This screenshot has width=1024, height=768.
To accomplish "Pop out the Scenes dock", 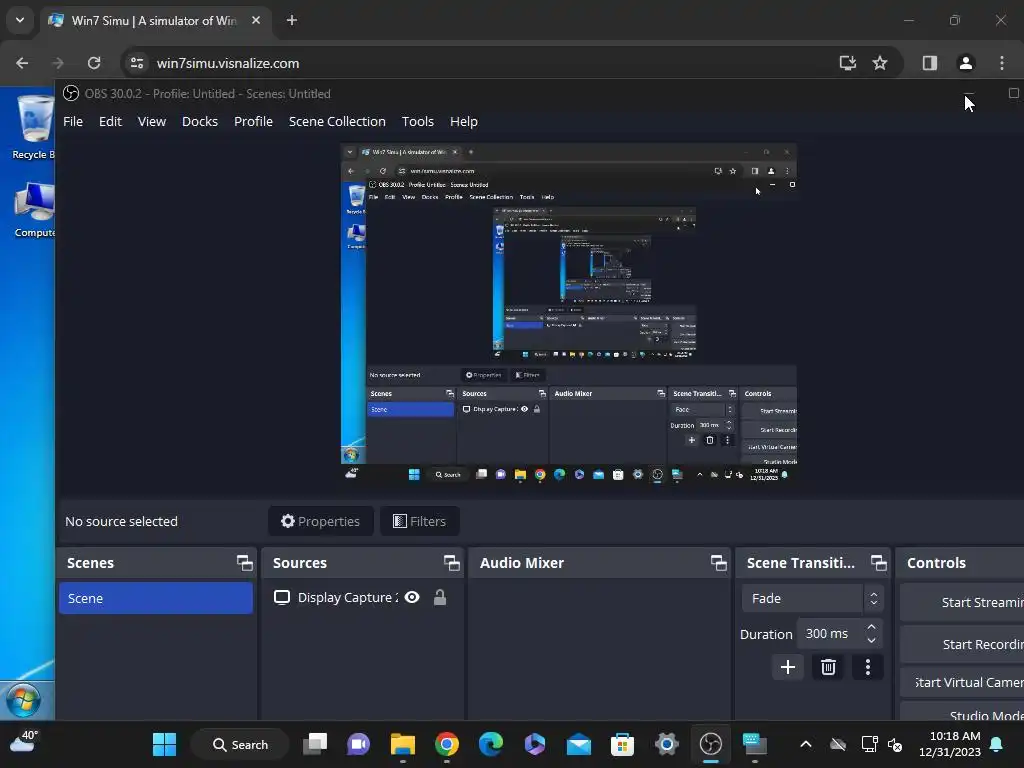I will point(244,563).
